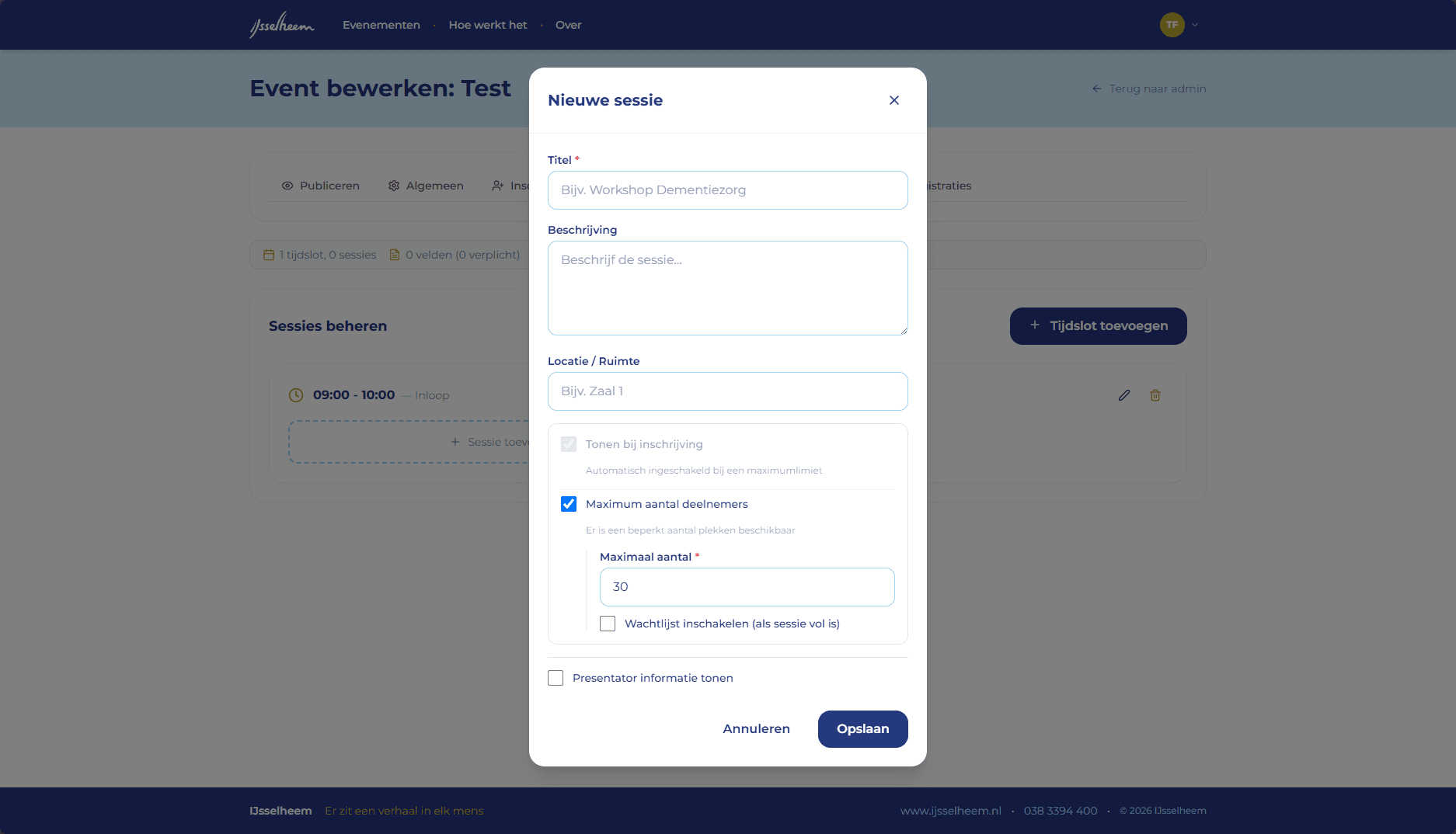Open Hoe werkt het page
Image resolution: width=1456 pixels, height=834 pixels.
tap(488, 25)
